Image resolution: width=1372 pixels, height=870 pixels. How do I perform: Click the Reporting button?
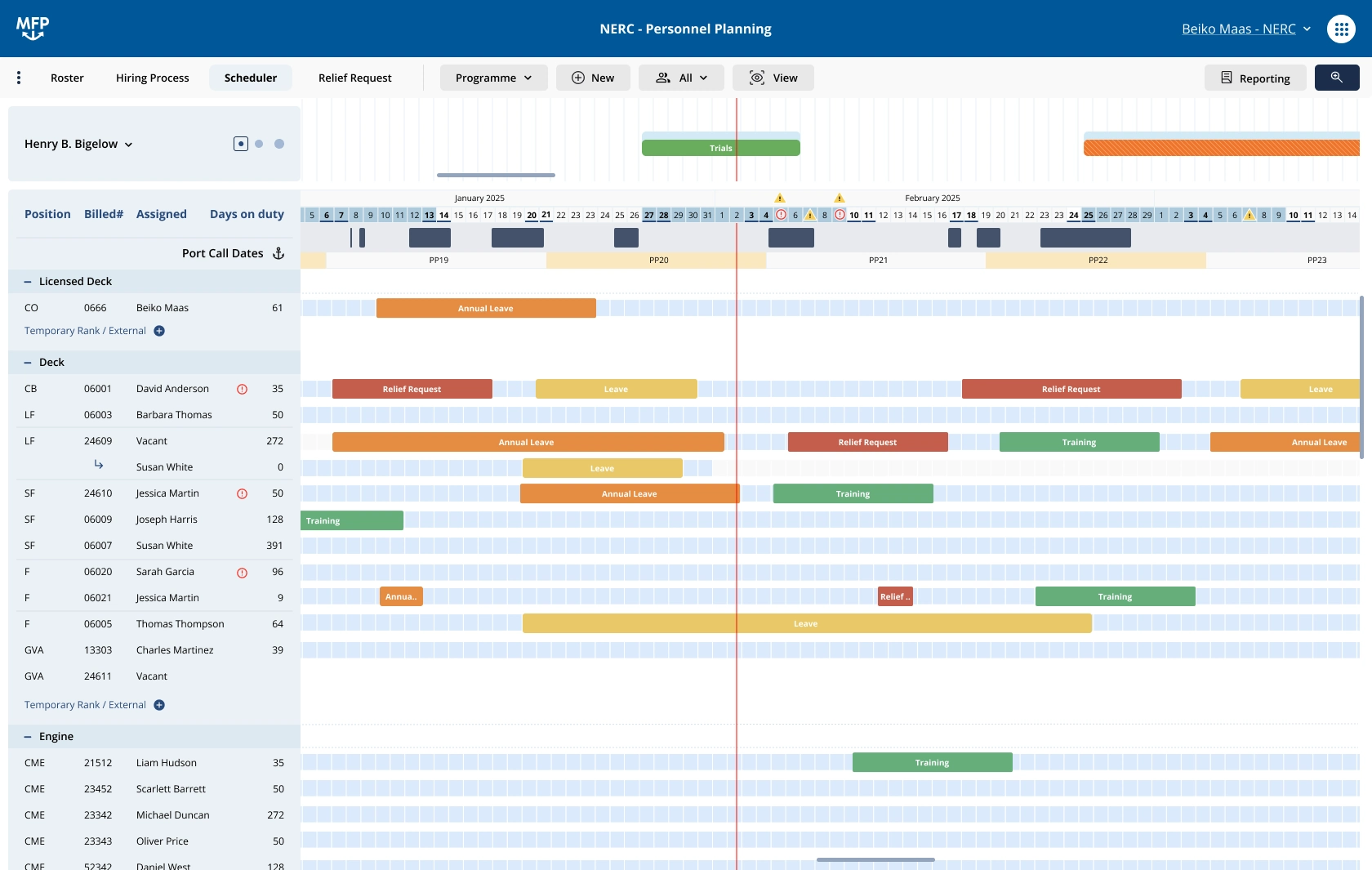[1255, 78]
